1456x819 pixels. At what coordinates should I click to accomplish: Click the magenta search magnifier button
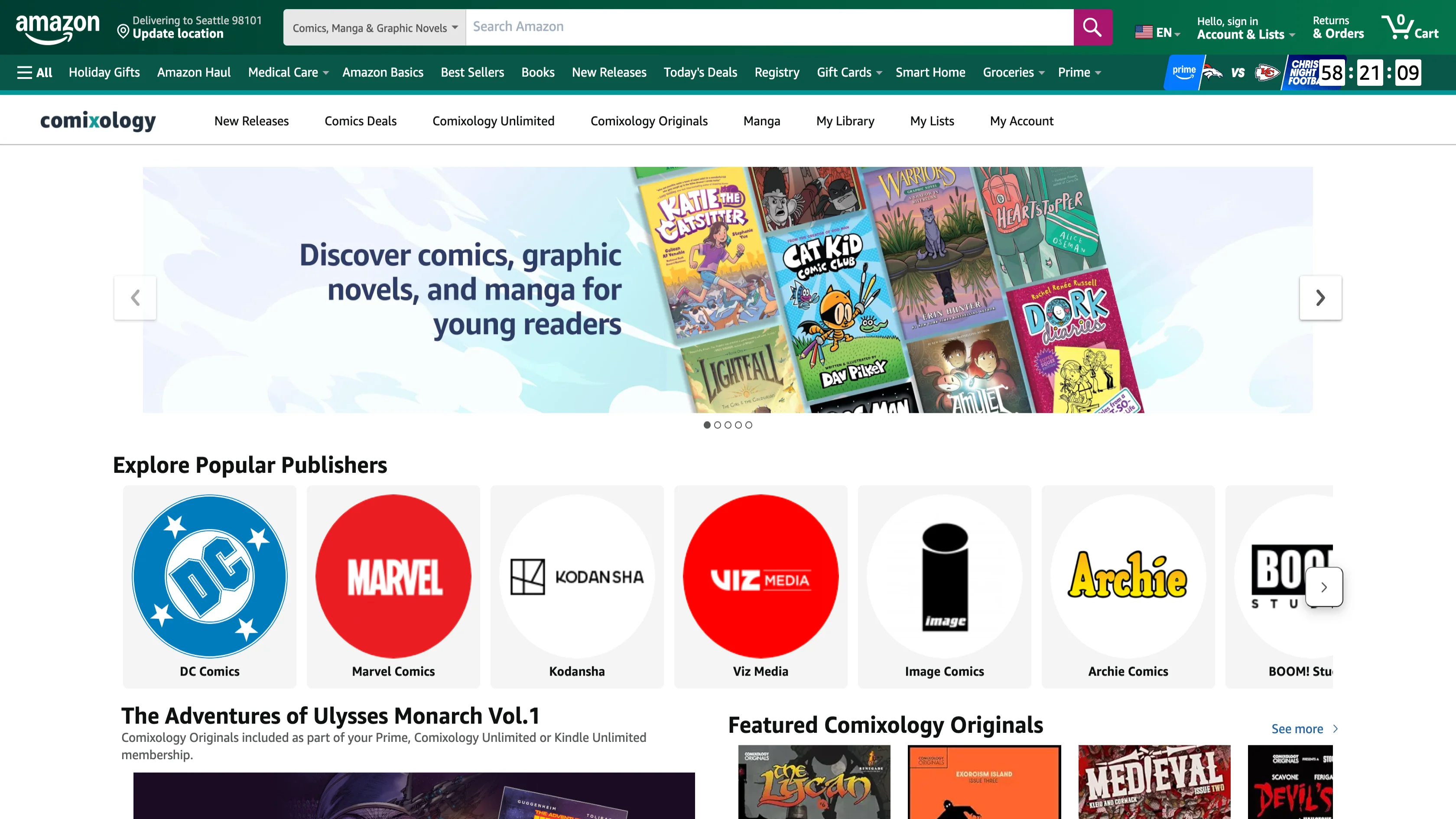[1092, 27]
